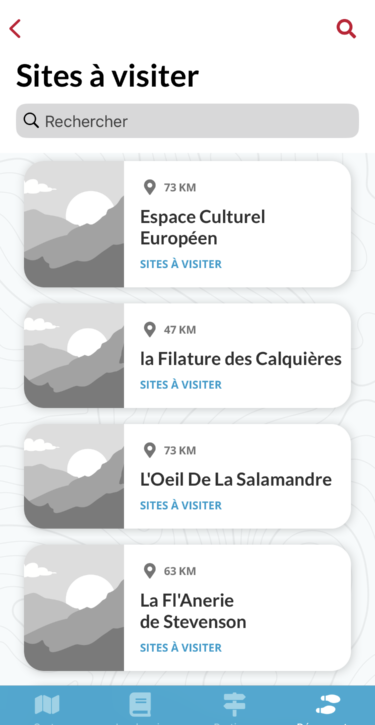Click SITES À VISITER tag under Stevenson
This screenshot has height=725, width=375.
(181, 647)
